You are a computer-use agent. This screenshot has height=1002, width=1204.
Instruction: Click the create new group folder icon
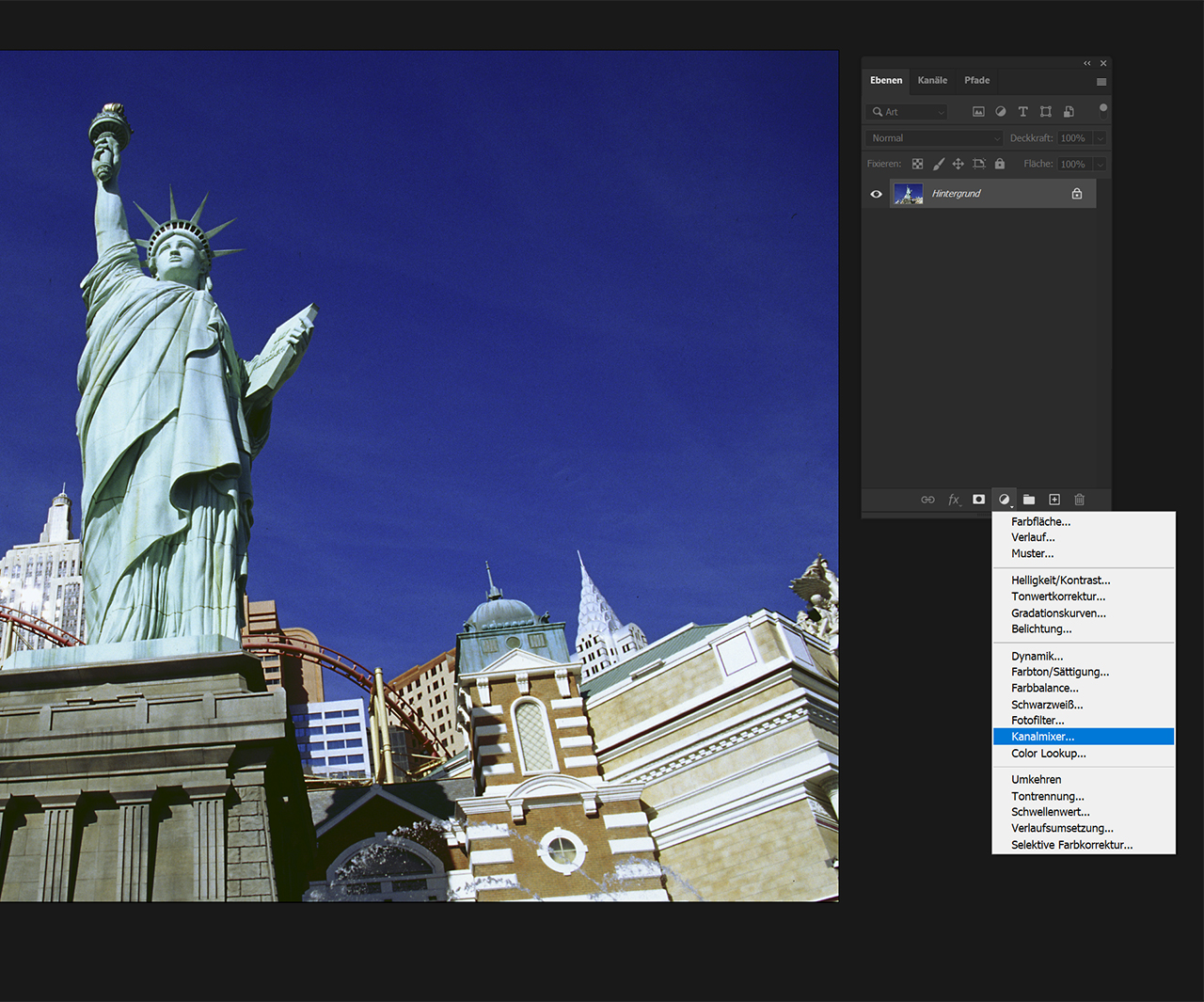point(1029,500)
